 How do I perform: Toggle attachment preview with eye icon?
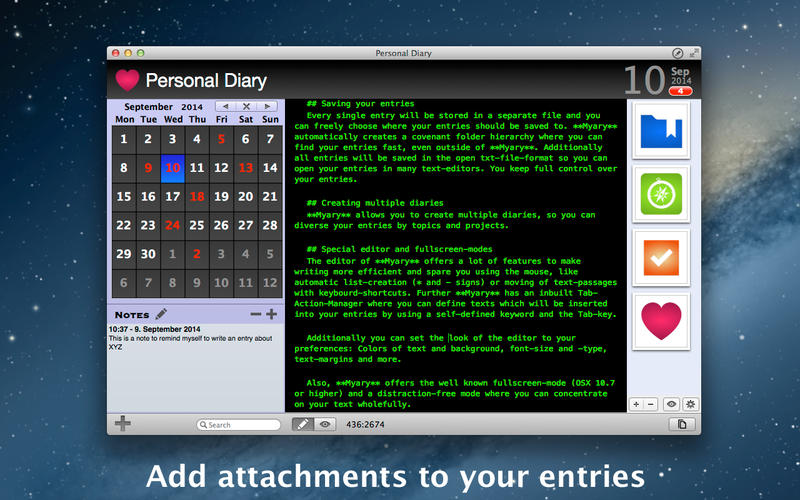pos(671,404)
